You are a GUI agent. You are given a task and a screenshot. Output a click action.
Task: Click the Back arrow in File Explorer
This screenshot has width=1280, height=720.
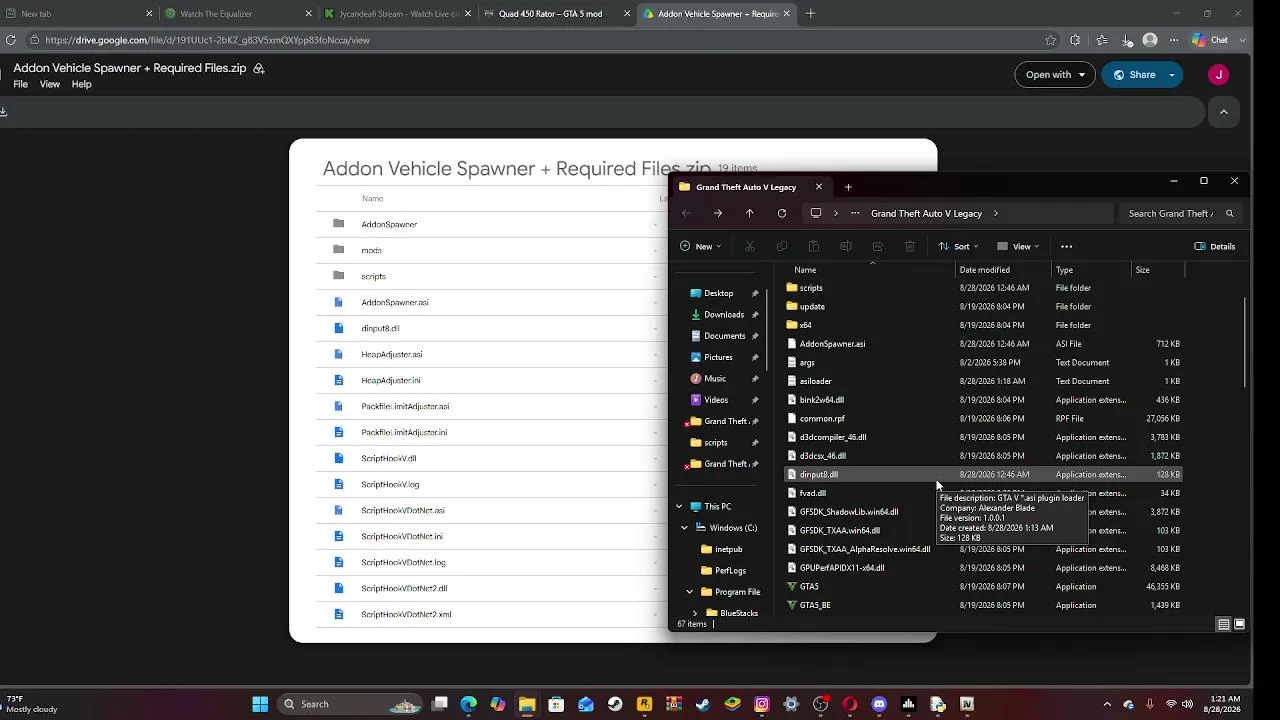(x=686, y=213)
